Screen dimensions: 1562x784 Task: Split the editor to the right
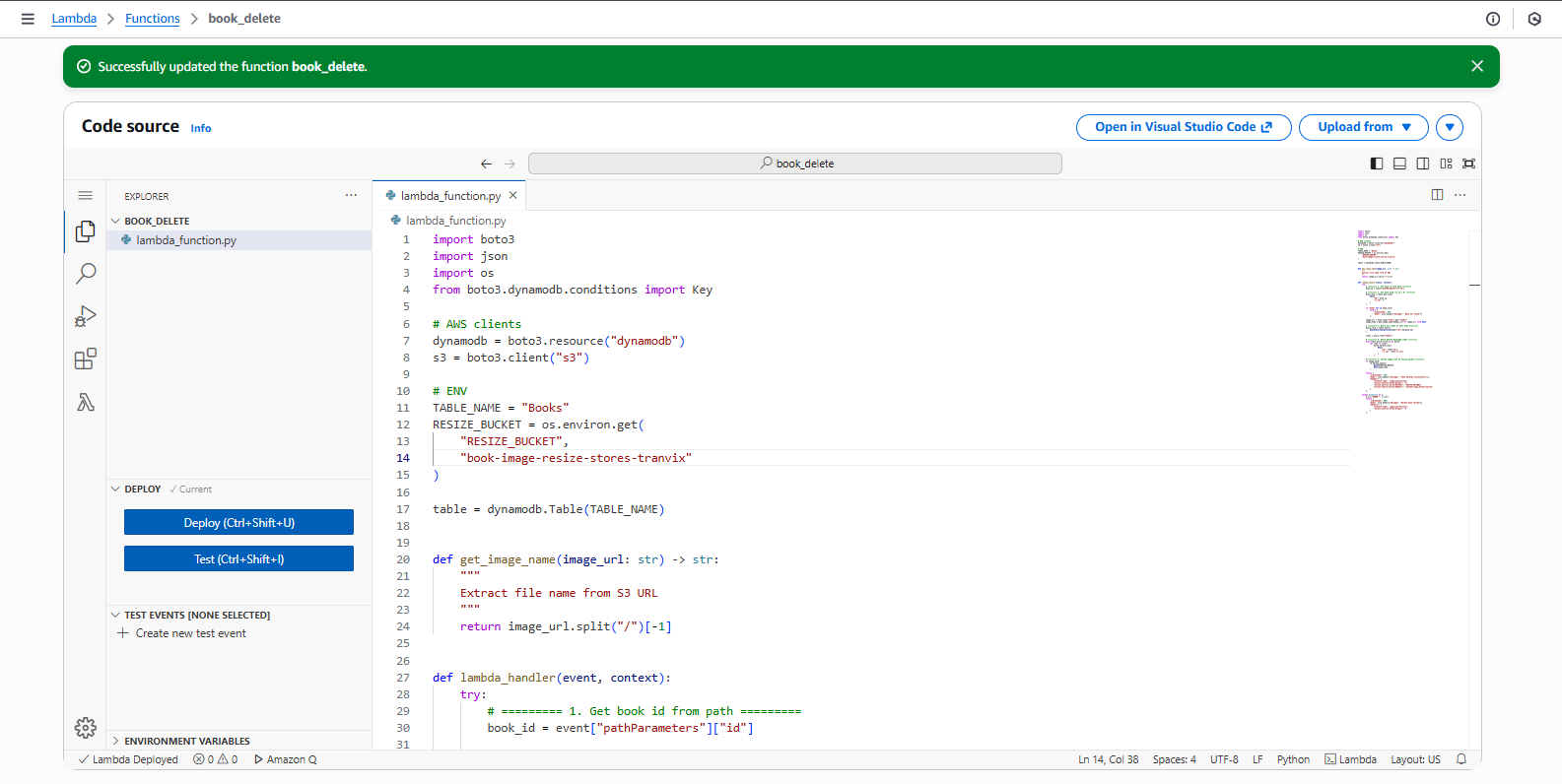pos(1437,195)
